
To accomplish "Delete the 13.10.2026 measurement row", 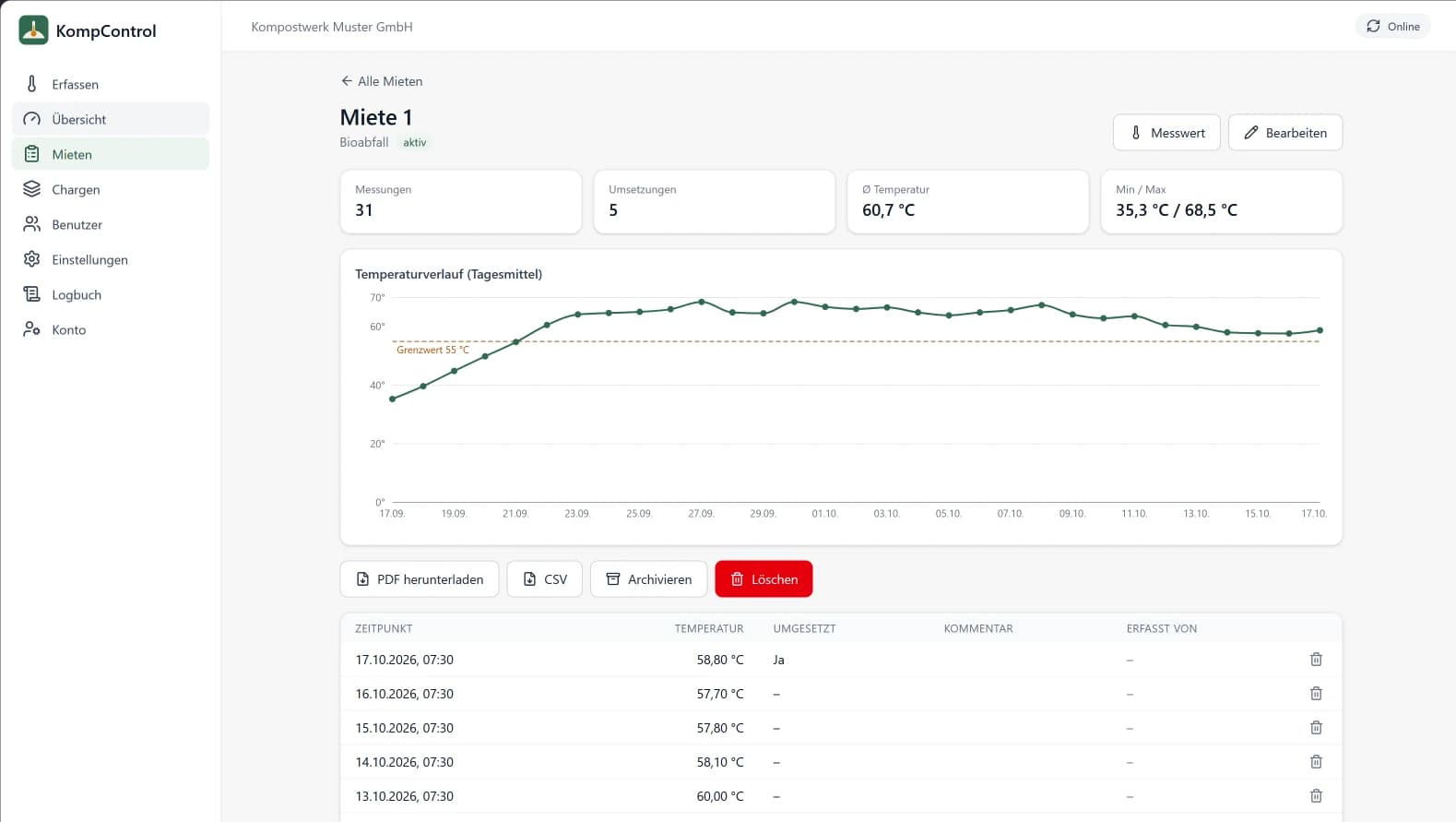I will click(x=1316, y=796).
